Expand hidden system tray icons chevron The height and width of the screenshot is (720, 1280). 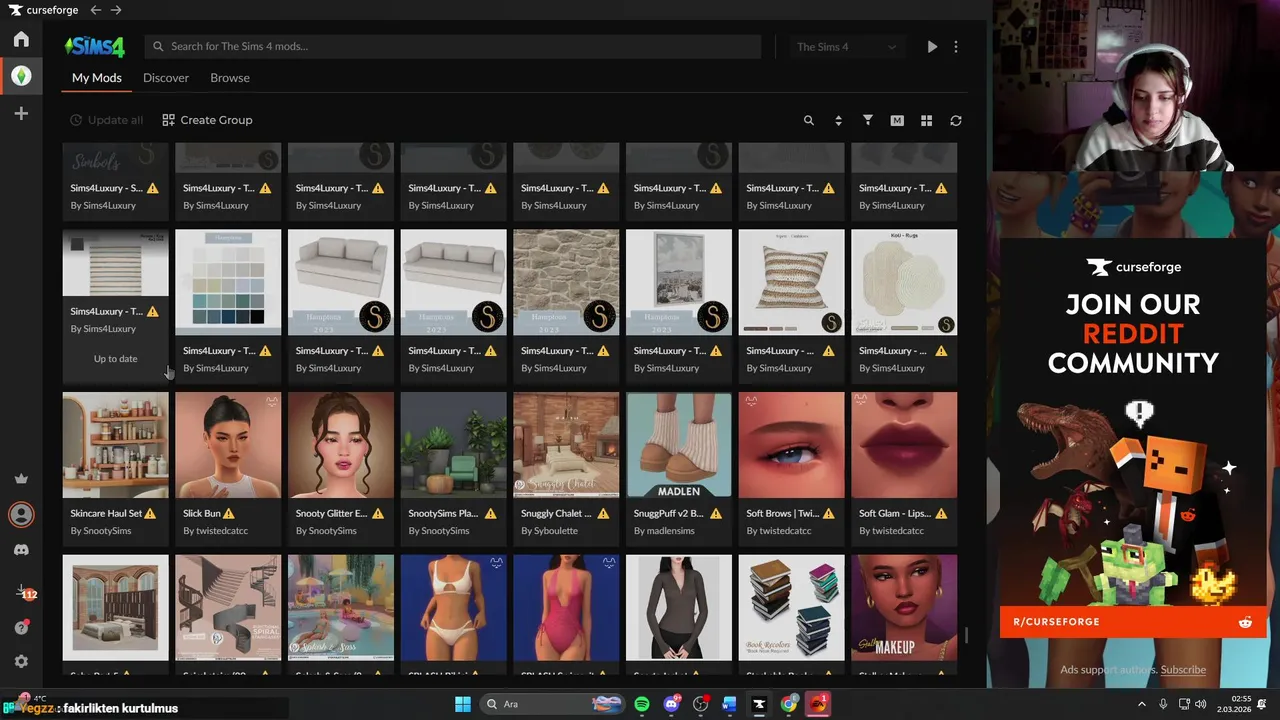tap(1142, 704)
